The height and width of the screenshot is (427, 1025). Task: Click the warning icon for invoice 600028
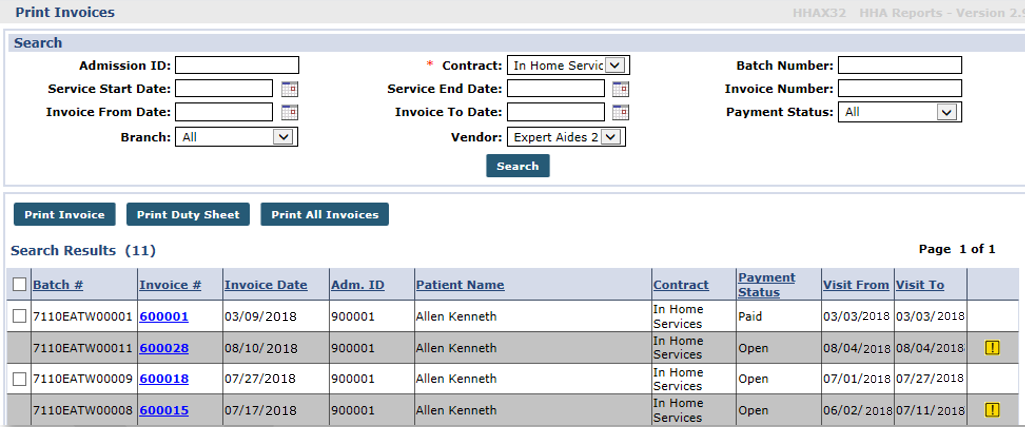(992, 348)
